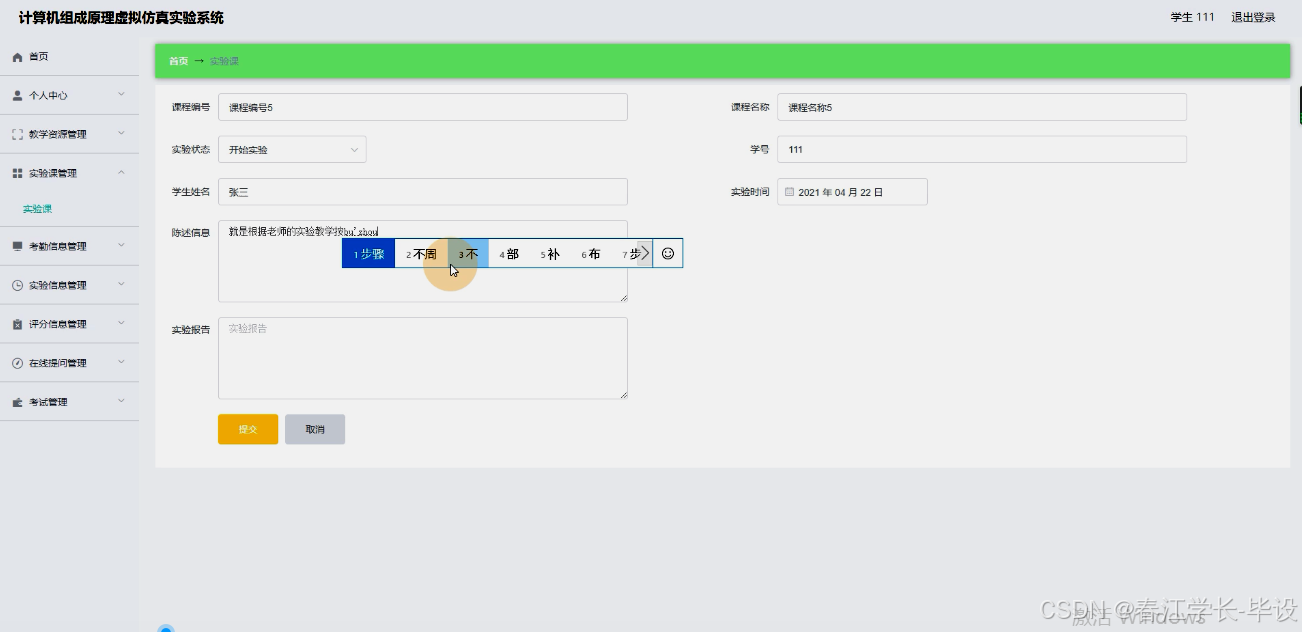Select IME candidate 不周 from the bar
This screenshot has height=632, width=1302.
tap(421, 253)
